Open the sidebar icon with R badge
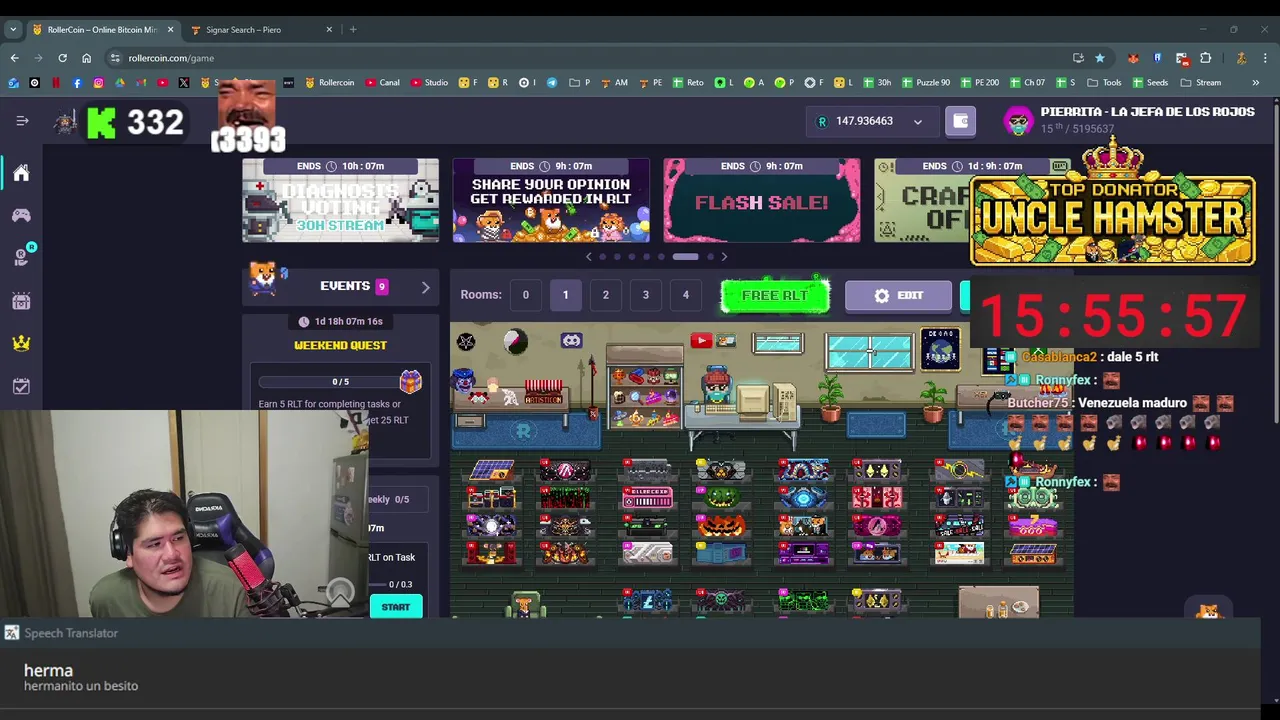Image resolution: width=1280 pixels, height=720 pixels. [x=21, y=258]
